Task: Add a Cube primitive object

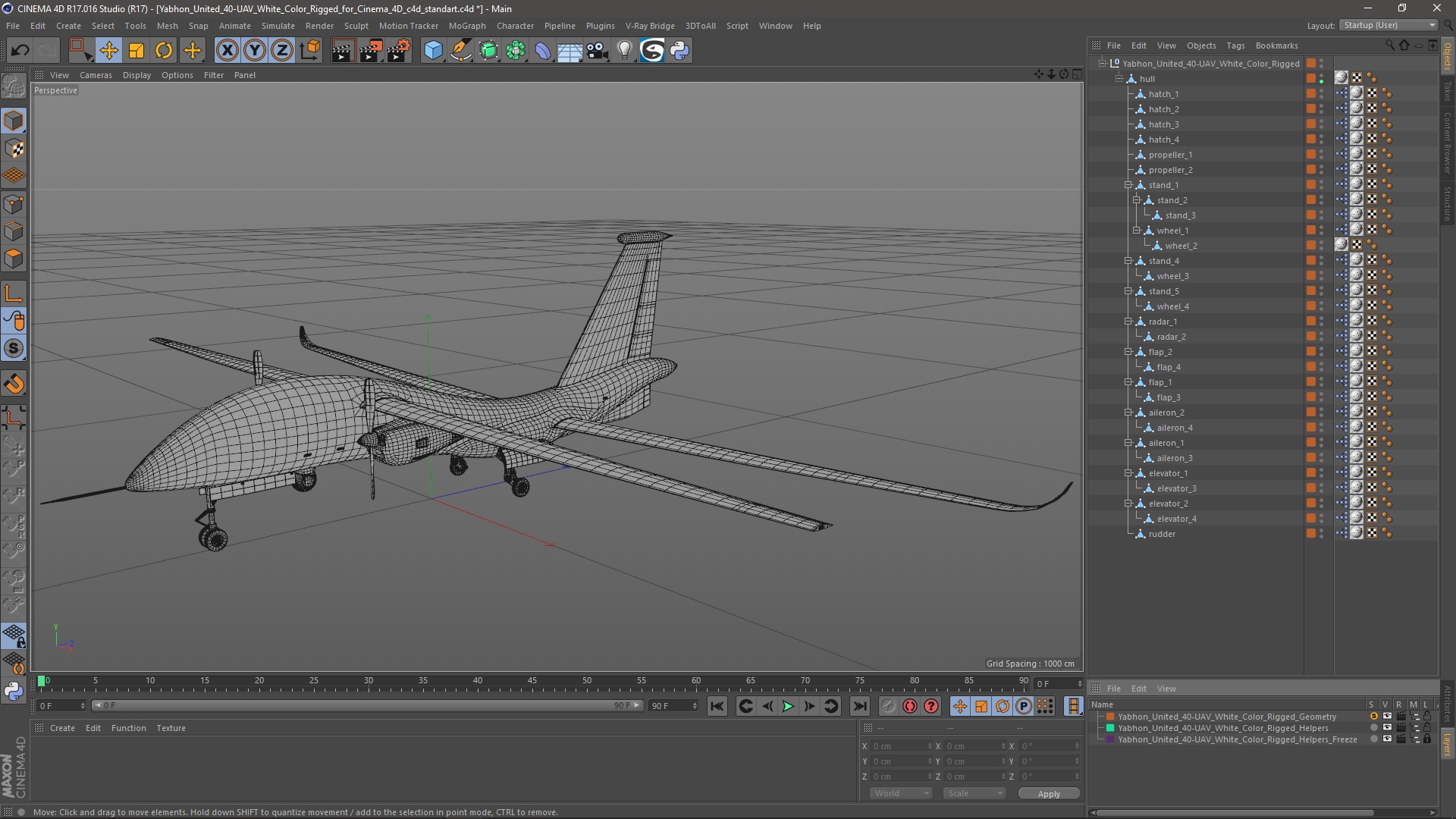Action: [433, 51]
